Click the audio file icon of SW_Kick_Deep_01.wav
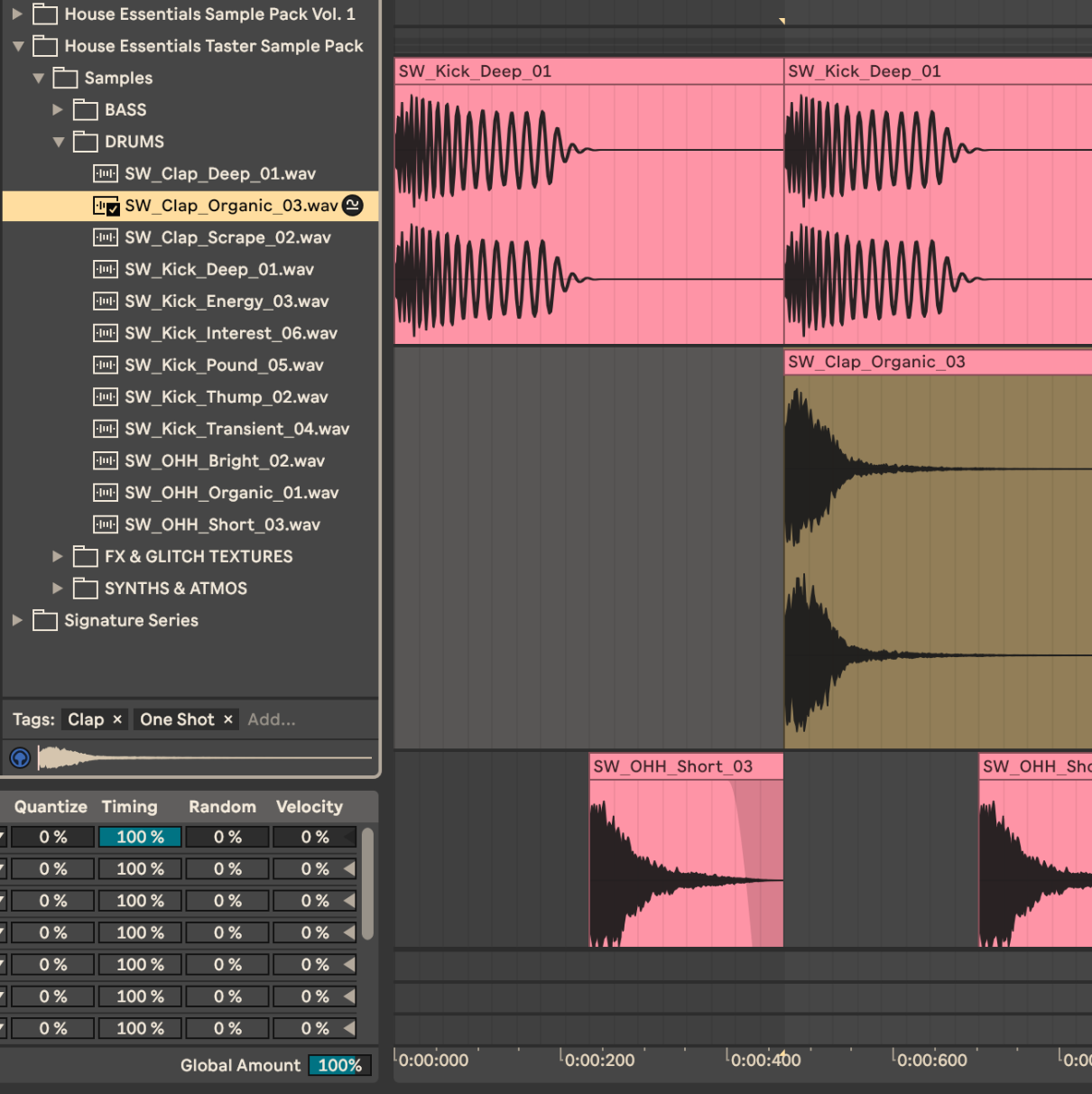Image resolution: width=1092 pixels, height=1094 pixels. [x=106, y=270]
